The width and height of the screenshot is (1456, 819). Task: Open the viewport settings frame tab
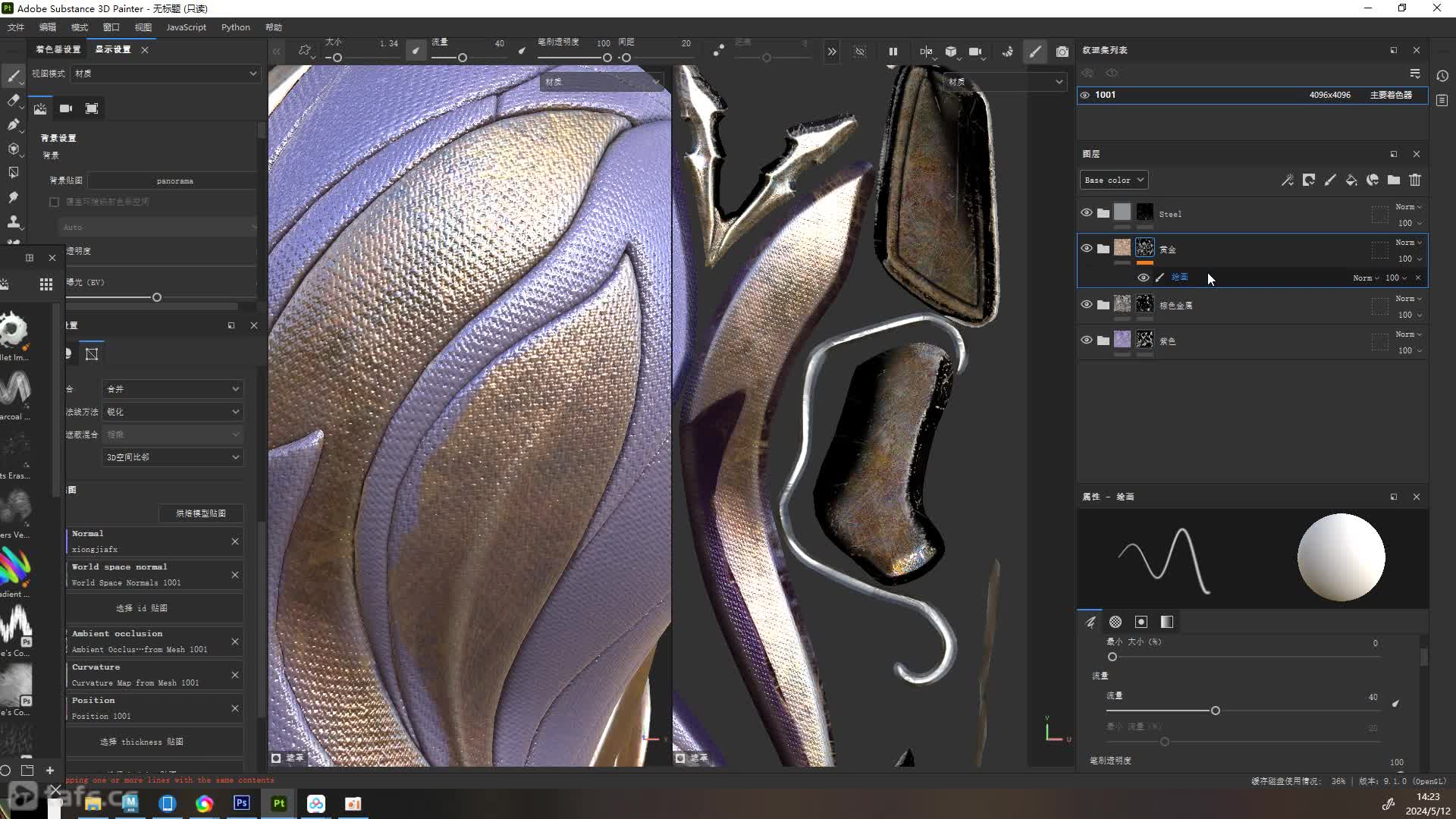coord(92,108)
